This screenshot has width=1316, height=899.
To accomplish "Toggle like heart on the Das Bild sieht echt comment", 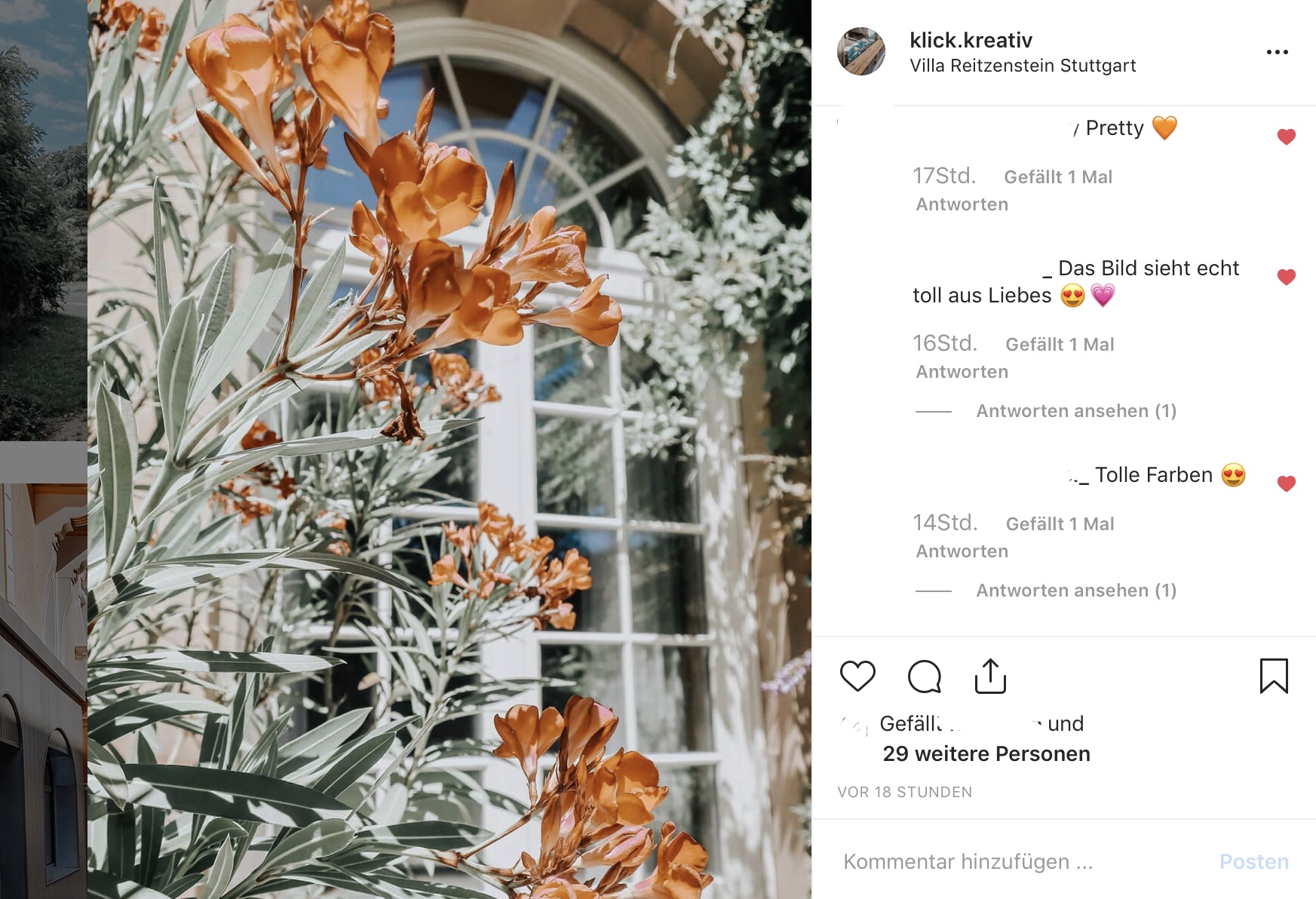I will 1287,277.
